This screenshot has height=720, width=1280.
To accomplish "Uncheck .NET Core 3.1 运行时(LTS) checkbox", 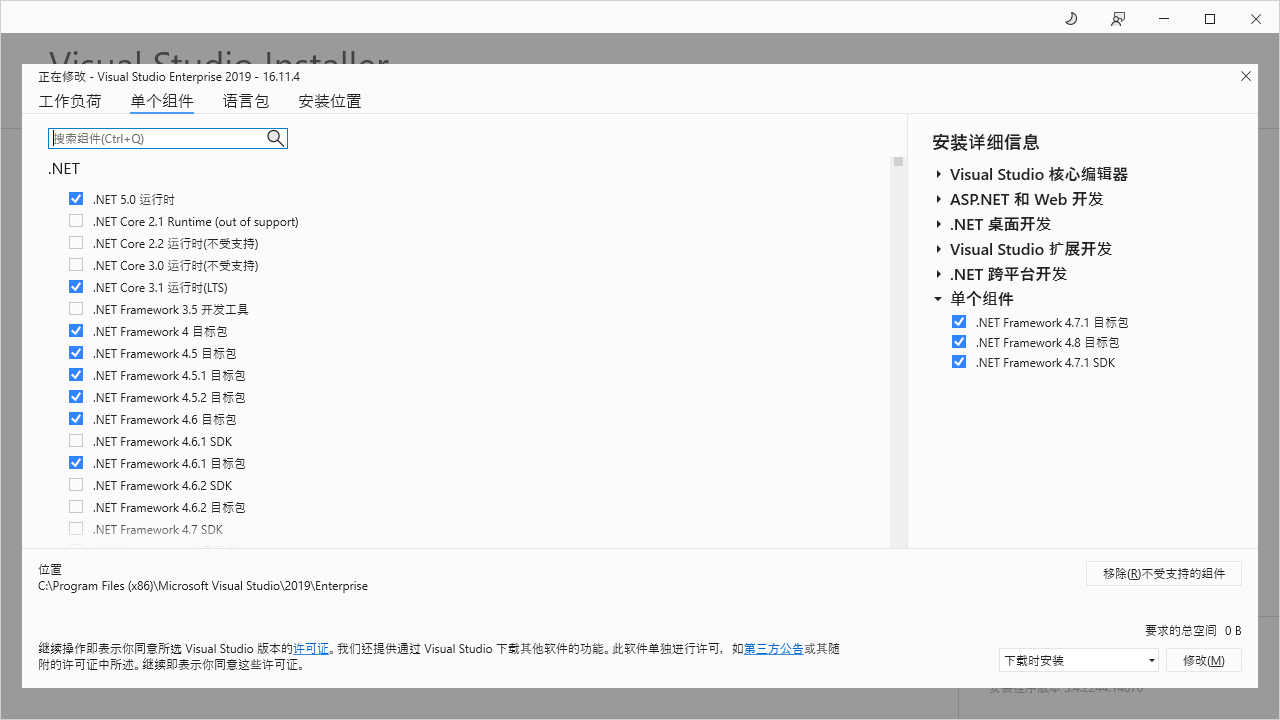I will [x=76, y=287].
